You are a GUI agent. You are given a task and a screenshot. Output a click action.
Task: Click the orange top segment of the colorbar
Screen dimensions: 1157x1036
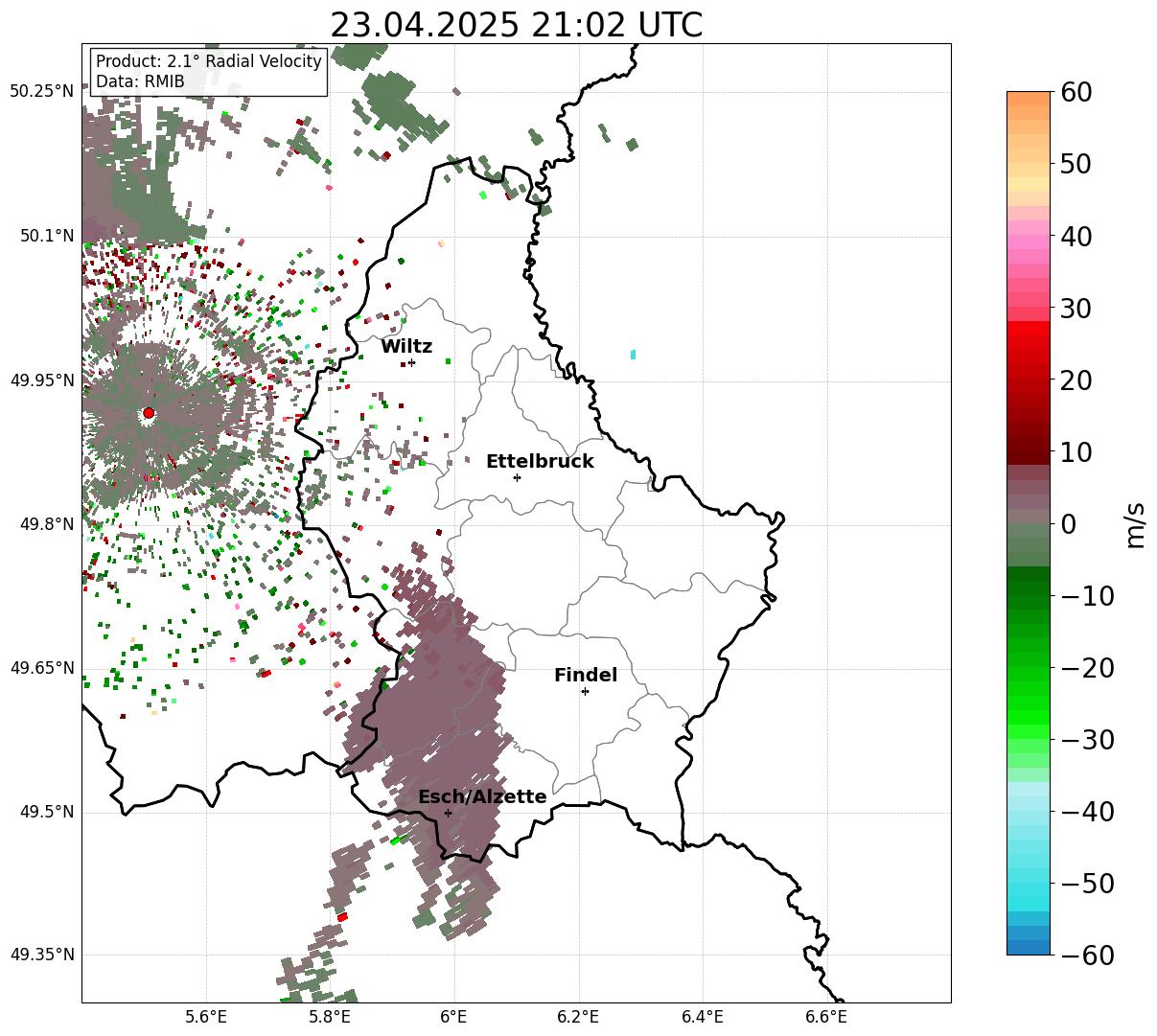[1029, 98]
